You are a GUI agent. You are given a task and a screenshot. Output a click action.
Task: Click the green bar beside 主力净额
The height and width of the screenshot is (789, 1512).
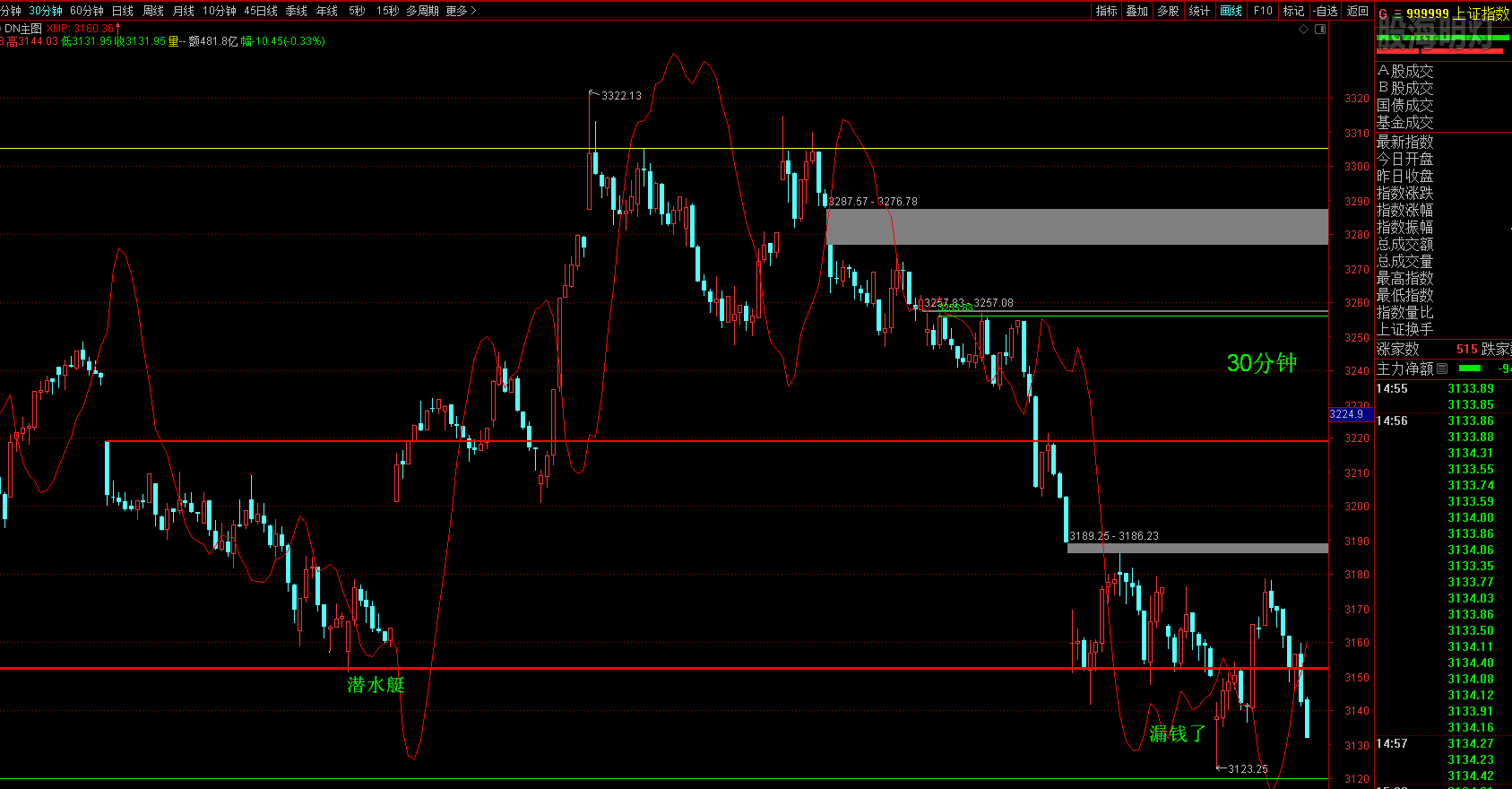tap(1470, 368)
